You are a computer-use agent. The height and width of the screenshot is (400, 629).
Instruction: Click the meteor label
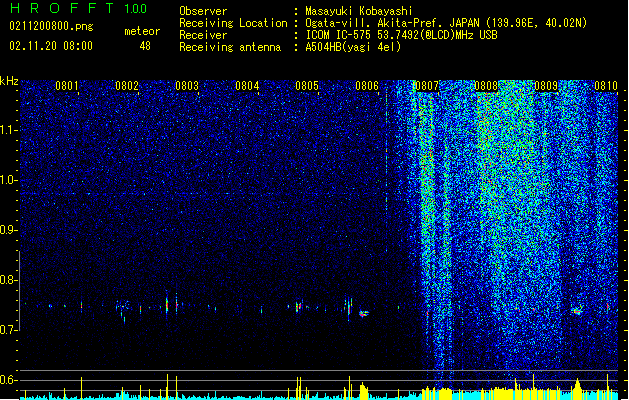pyautogui.click(x=142, y=31)
